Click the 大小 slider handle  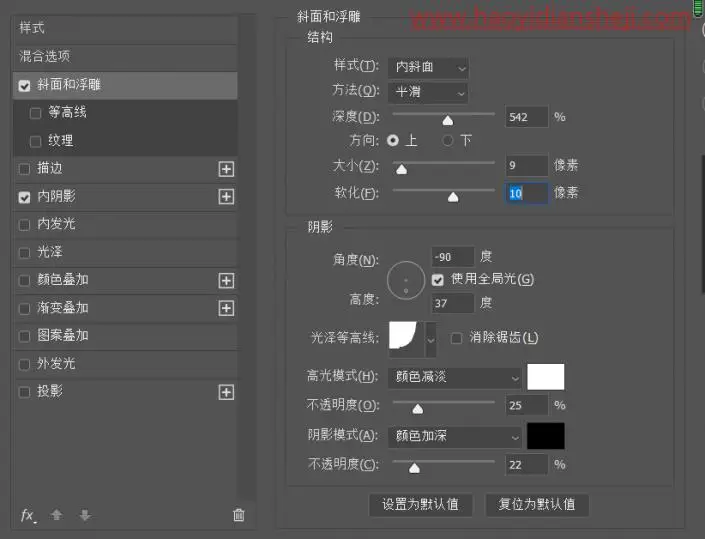(x=402, y=169)
